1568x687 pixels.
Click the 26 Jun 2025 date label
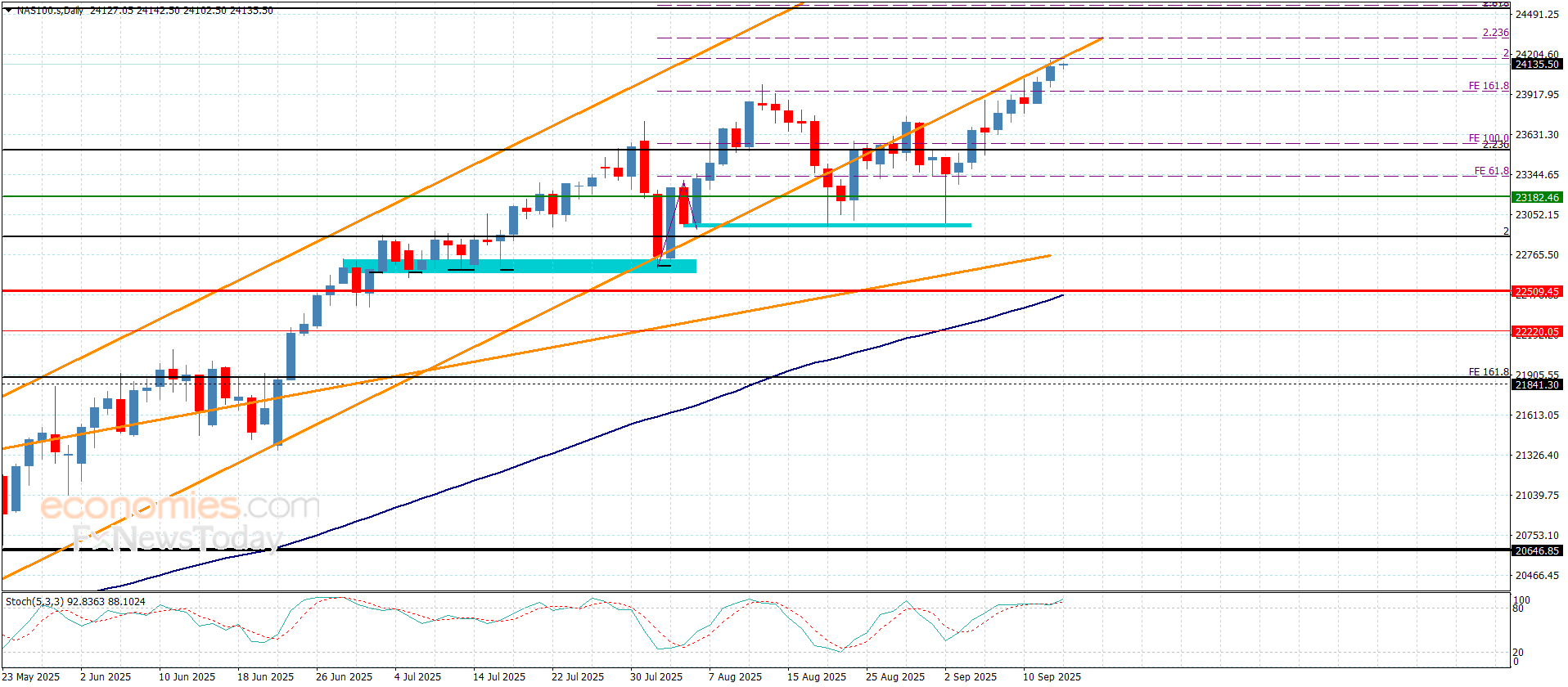(x=344, y=676)
